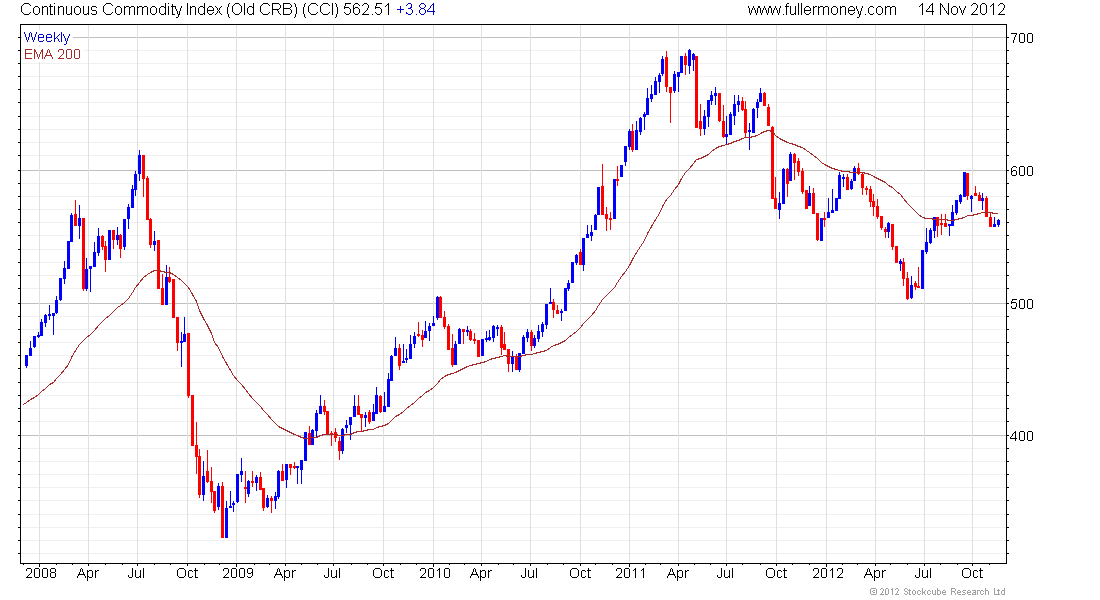Click the 'Oct' label just before 2012
Screen dimensions: 1100x600
[x=776, y=573]
